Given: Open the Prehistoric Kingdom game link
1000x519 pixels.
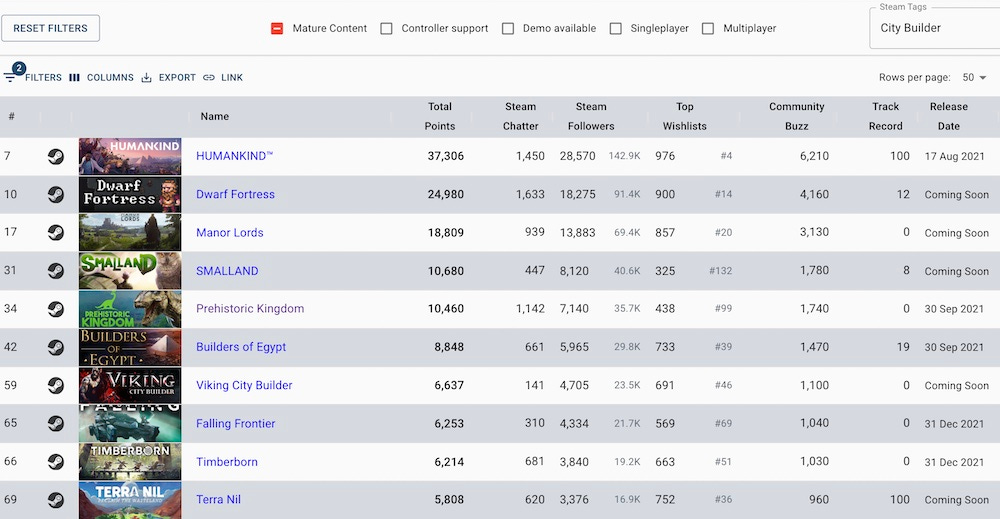Looking at the screenshot, I should (x=250, y=309).
